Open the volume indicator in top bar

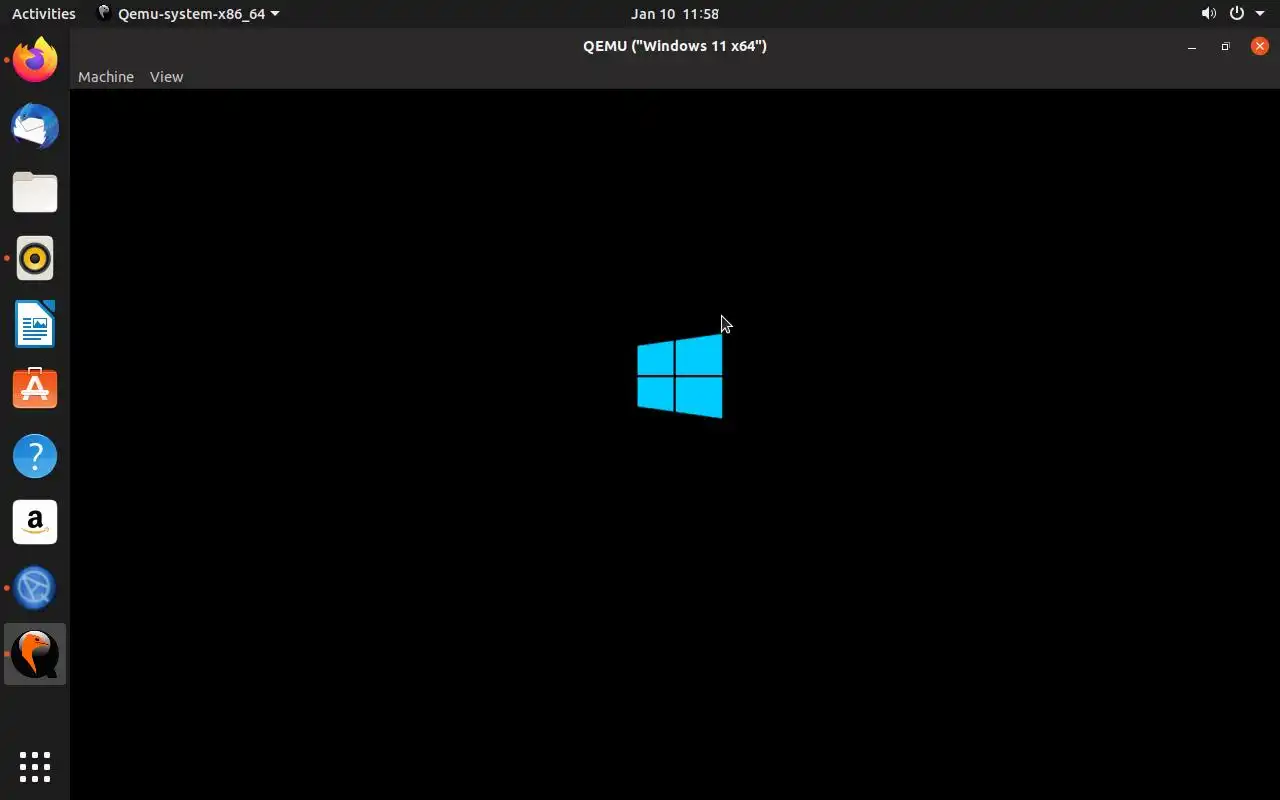1209,13
